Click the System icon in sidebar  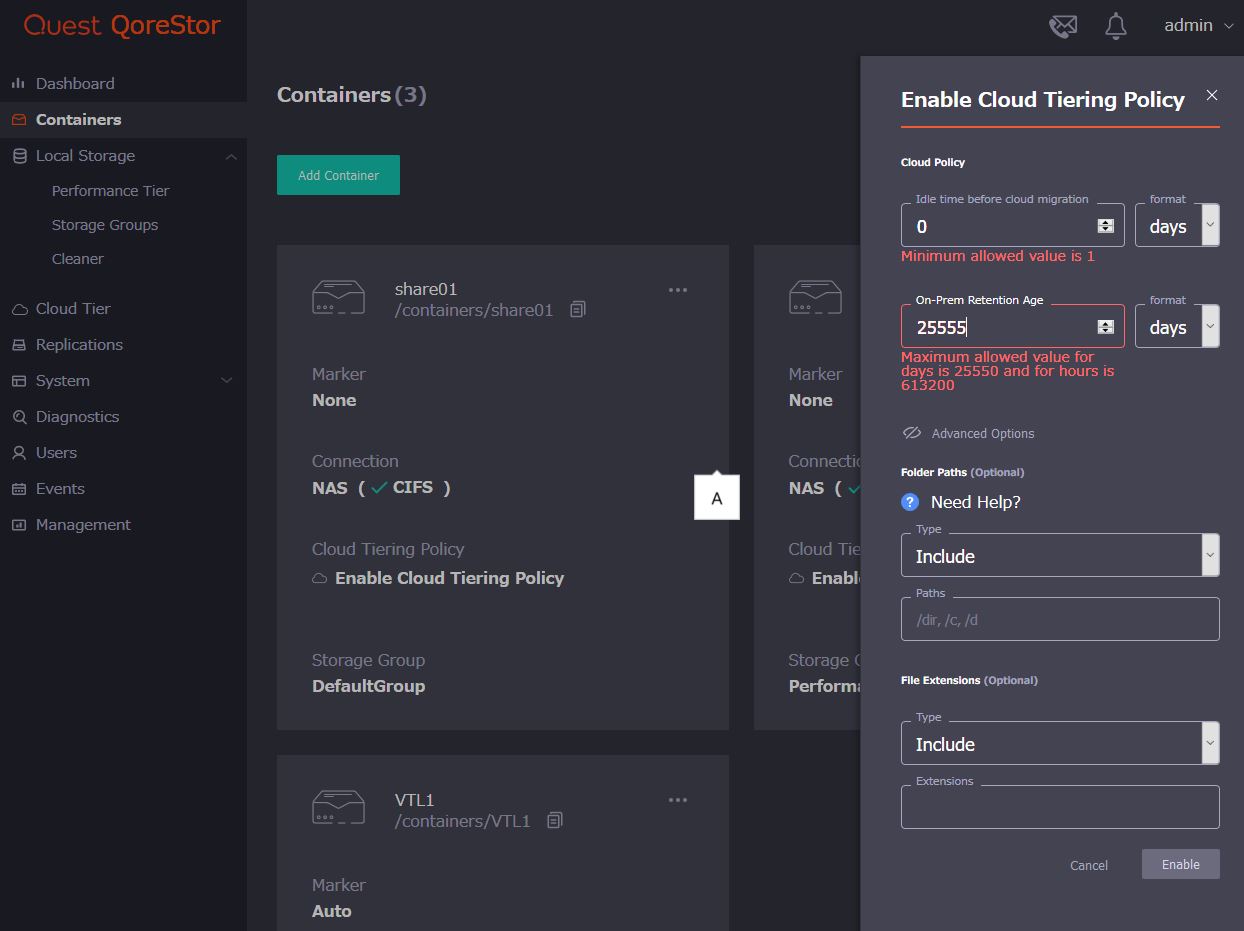click(x=18, y=381)
